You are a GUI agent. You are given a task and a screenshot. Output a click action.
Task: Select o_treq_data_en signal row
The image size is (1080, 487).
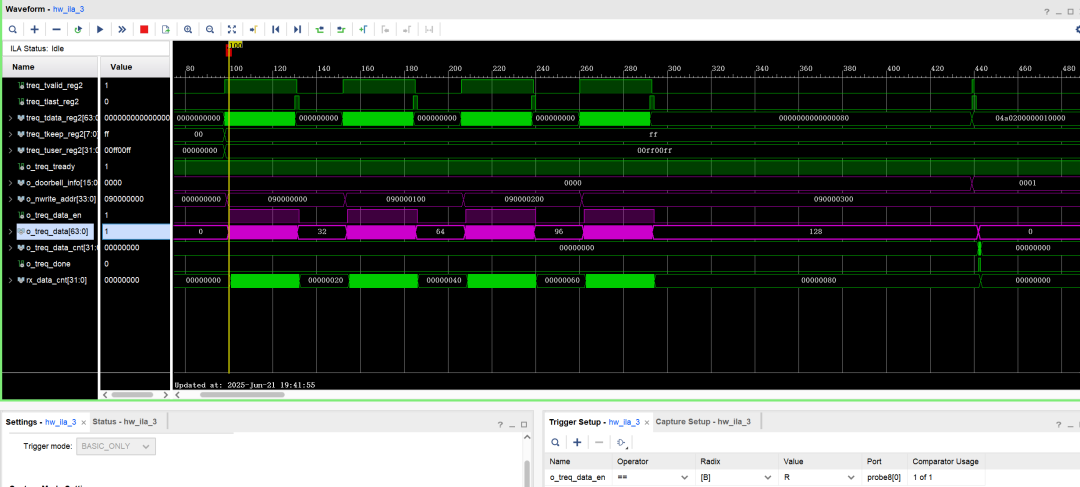point(50,216)
